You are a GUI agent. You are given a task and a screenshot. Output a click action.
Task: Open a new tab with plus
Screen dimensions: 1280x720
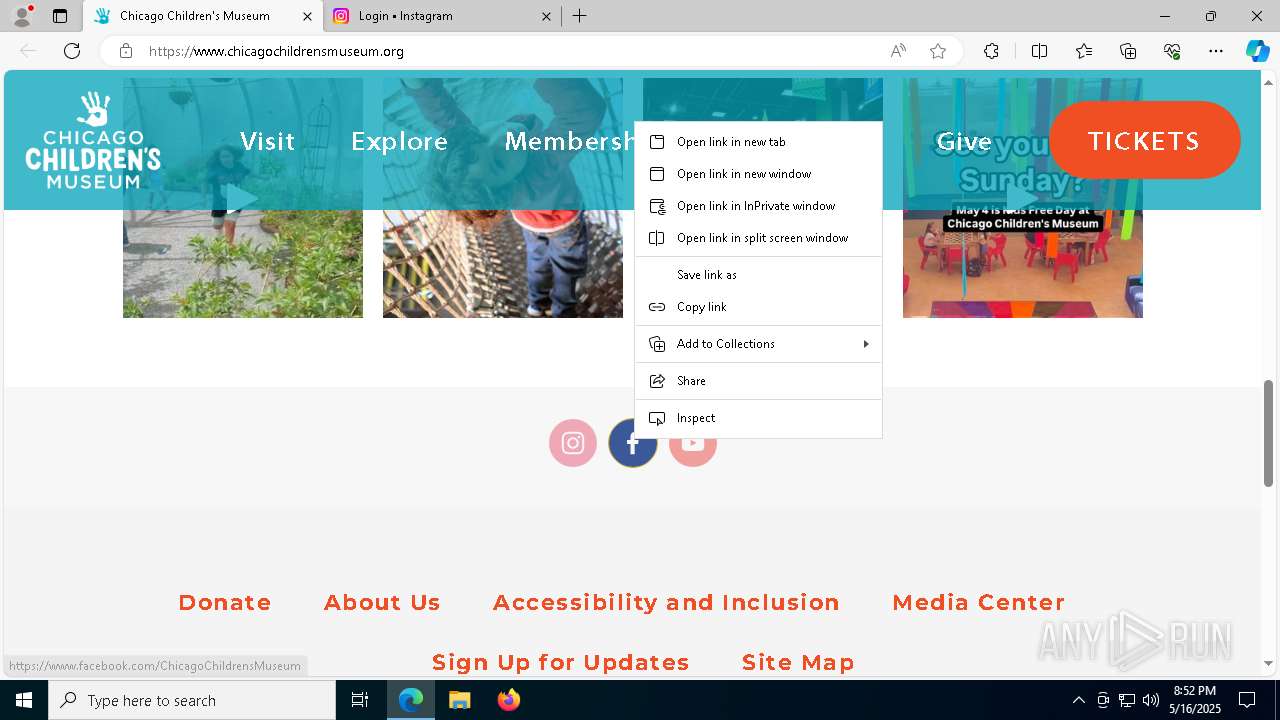click(580, 16)
